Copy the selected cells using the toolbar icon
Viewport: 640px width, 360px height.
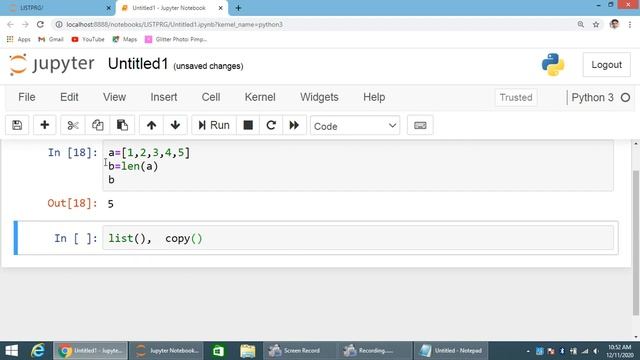click(x=98, y=125)
